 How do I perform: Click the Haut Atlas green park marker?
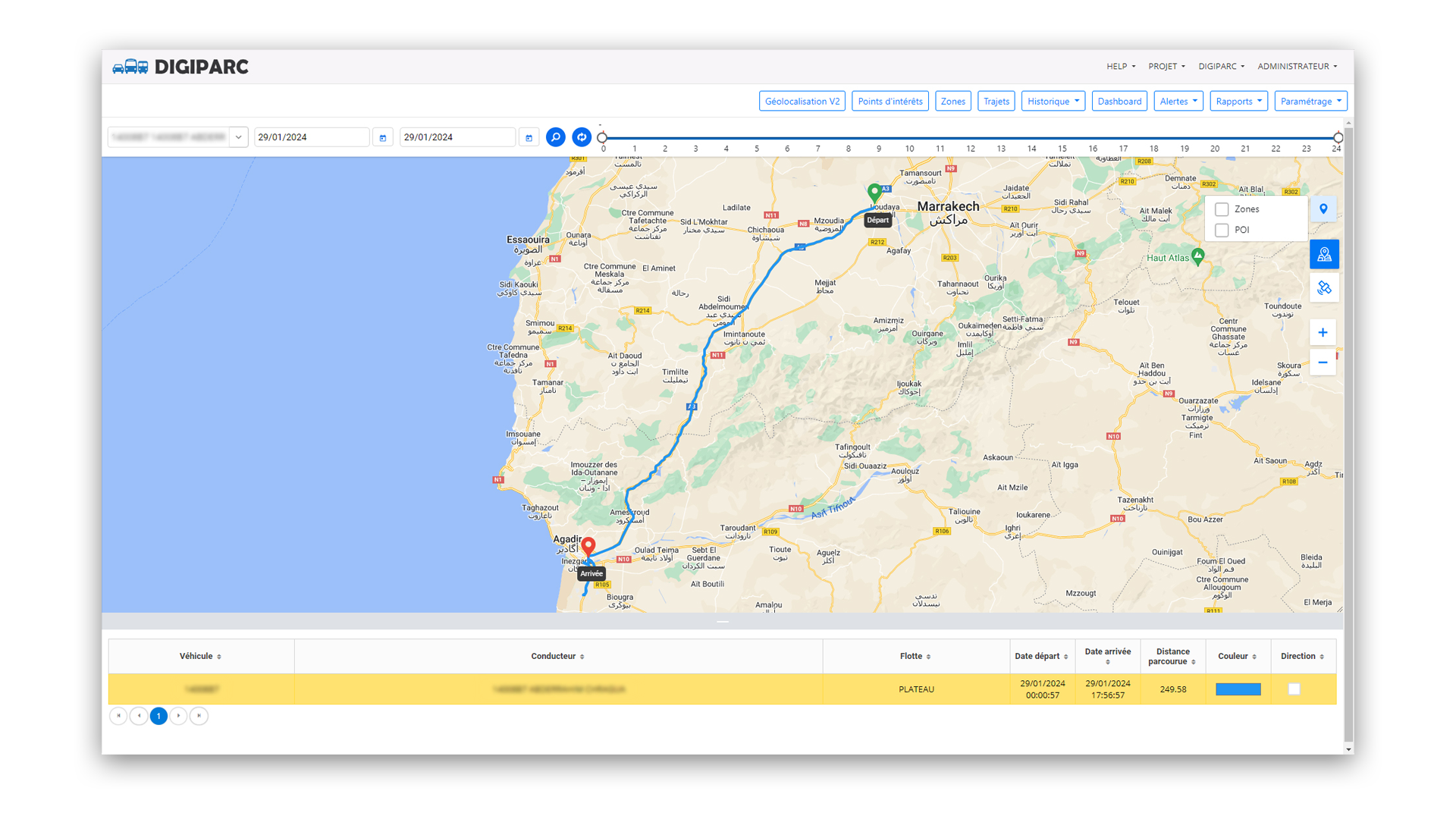1198,256
